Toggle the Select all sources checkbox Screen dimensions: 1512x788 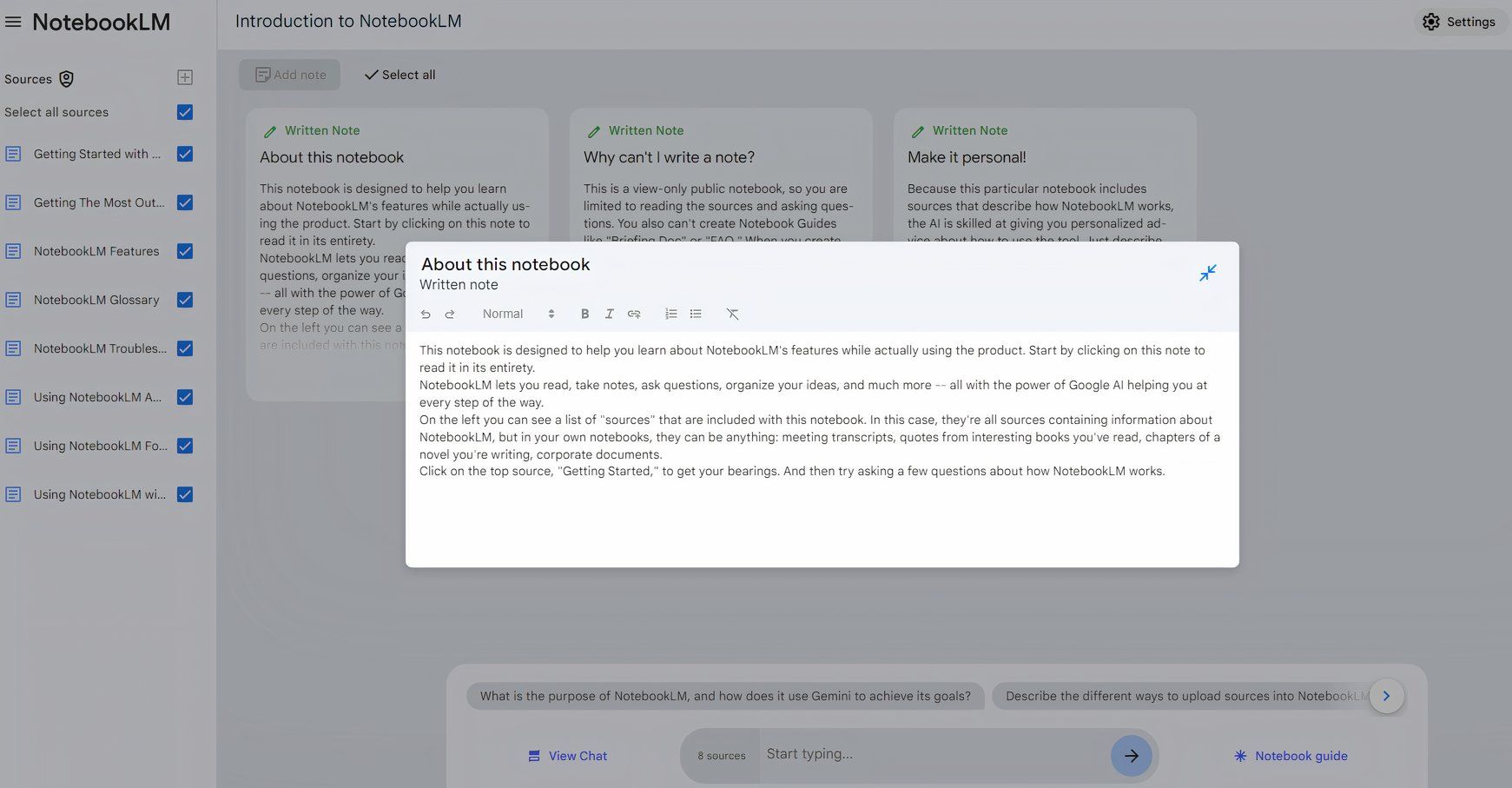tap(185, 112)
